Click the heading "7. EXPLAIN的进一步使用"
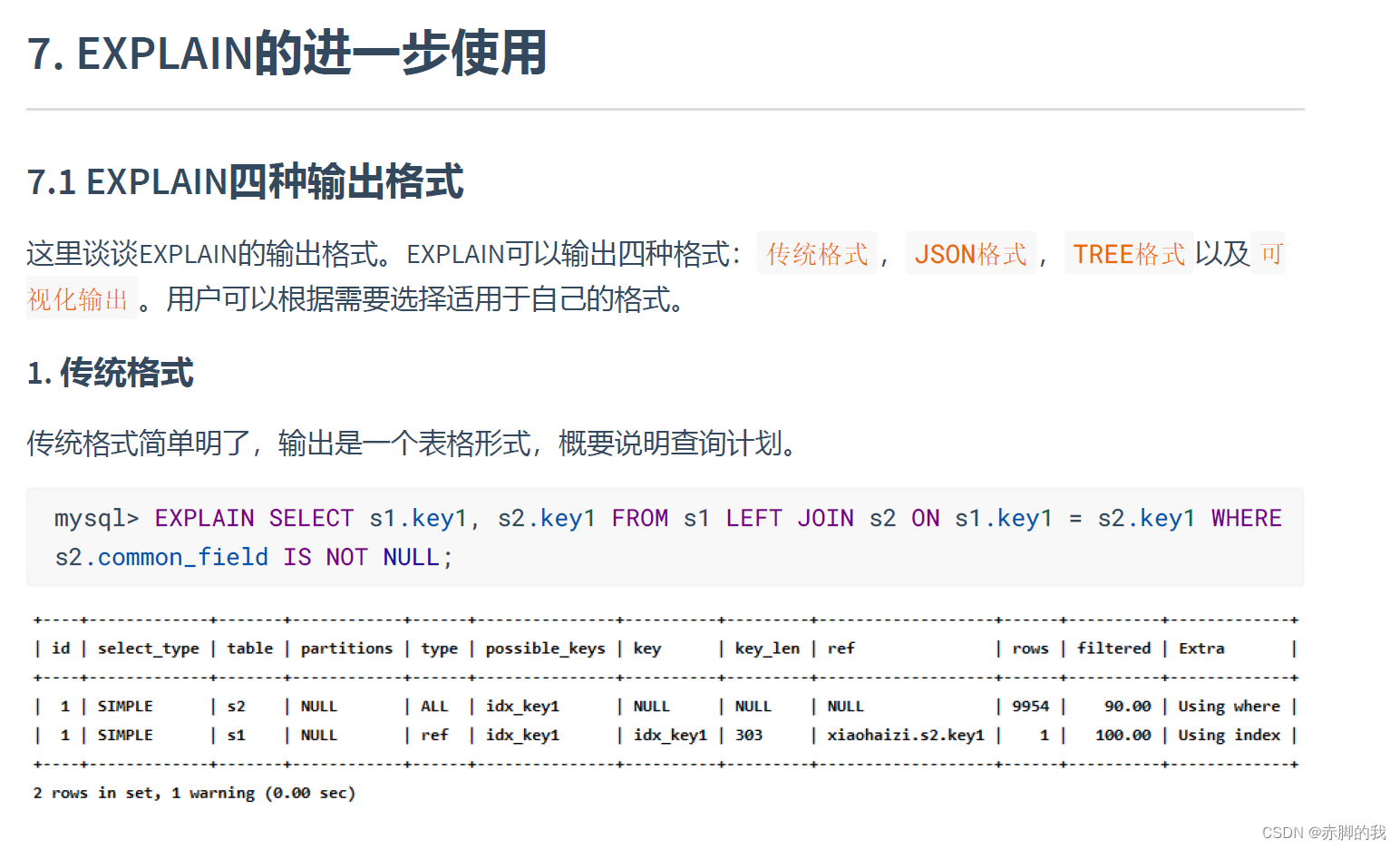The image size is (1400, 849). pyautogui.click(x=287, y=53)
